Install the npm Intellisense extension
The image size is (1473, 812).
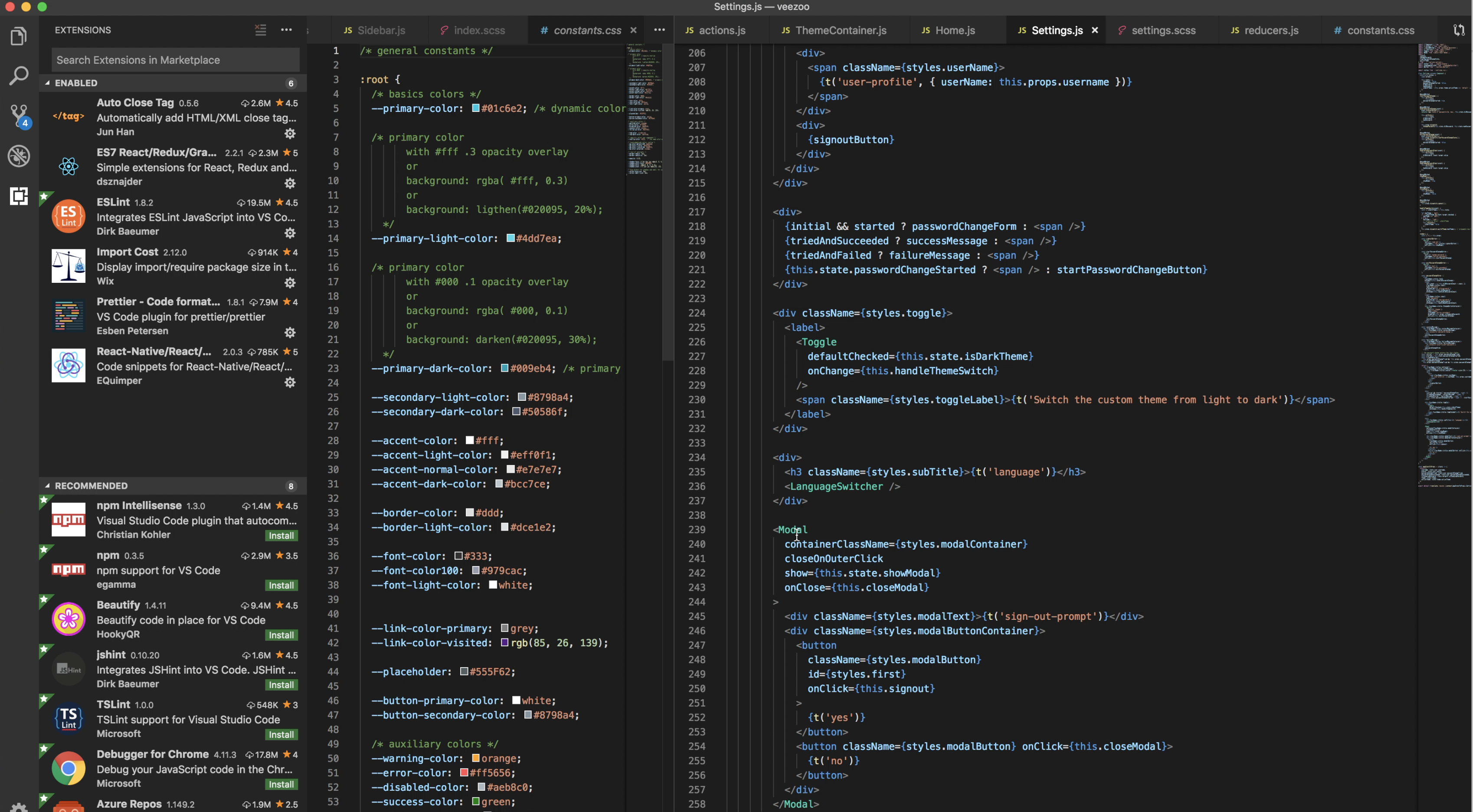click(x=282, y=535)
